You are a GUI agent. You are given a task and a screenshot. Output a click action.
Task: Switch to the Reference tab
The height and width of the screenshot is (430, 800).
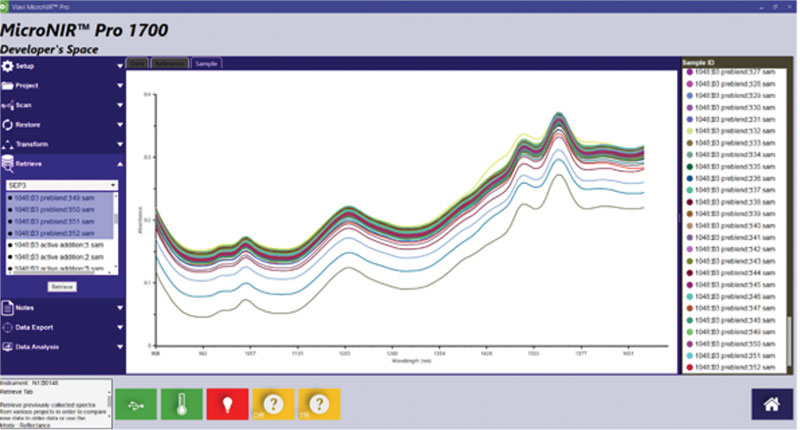[170, 64]
